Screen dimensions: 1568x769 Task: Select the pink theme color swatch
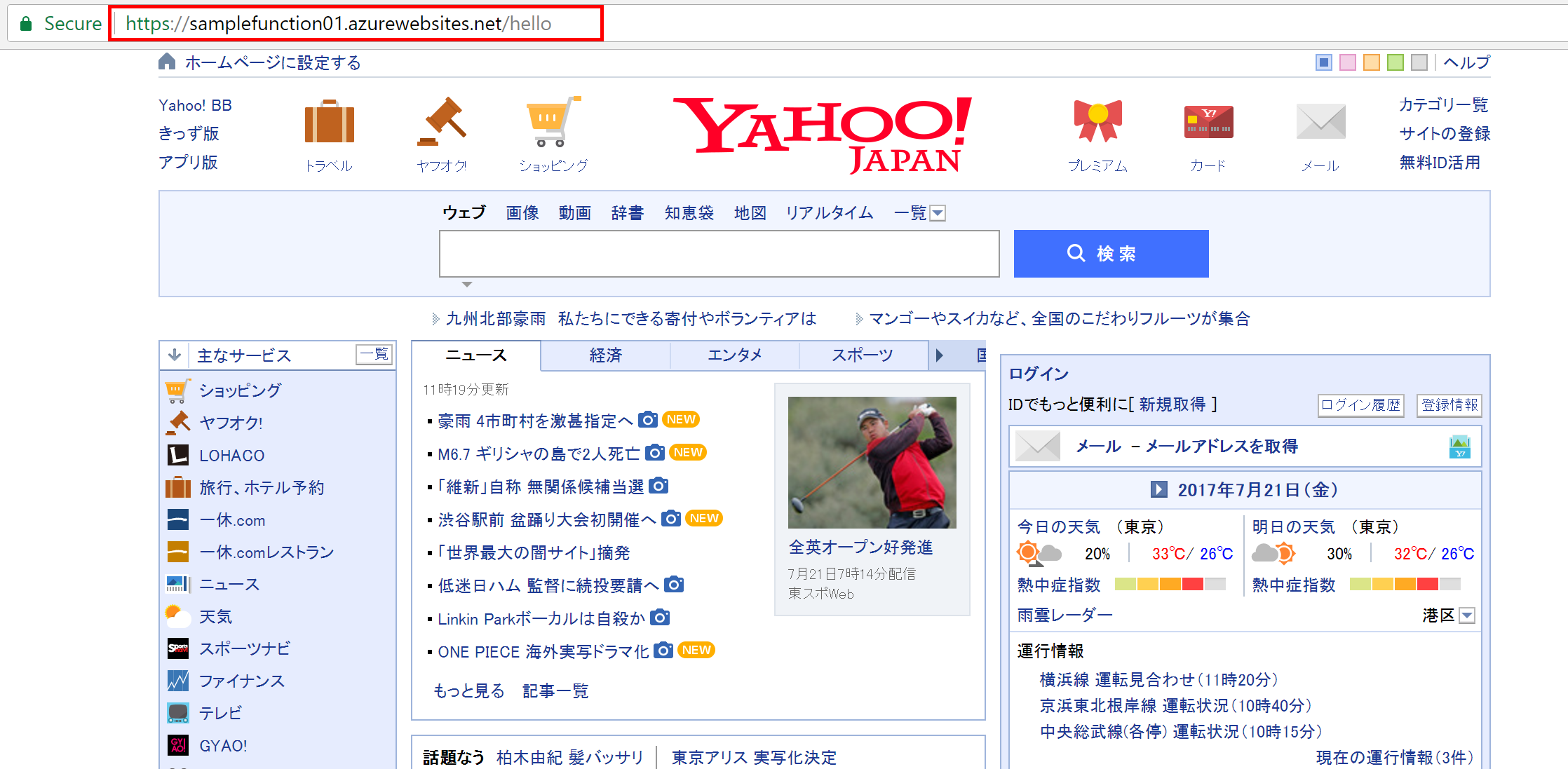(1348, 62)
